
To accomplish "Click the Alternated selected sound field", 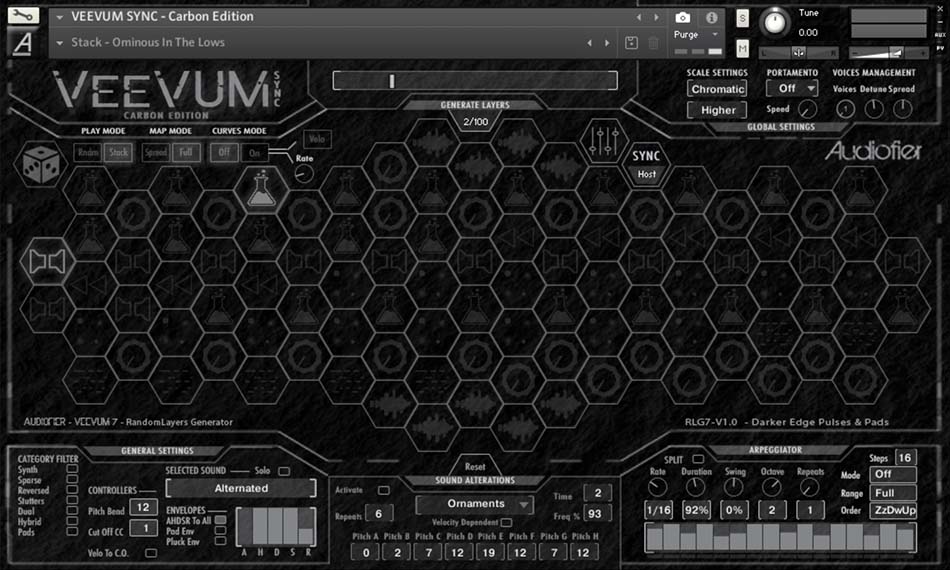I will point(241,488).
